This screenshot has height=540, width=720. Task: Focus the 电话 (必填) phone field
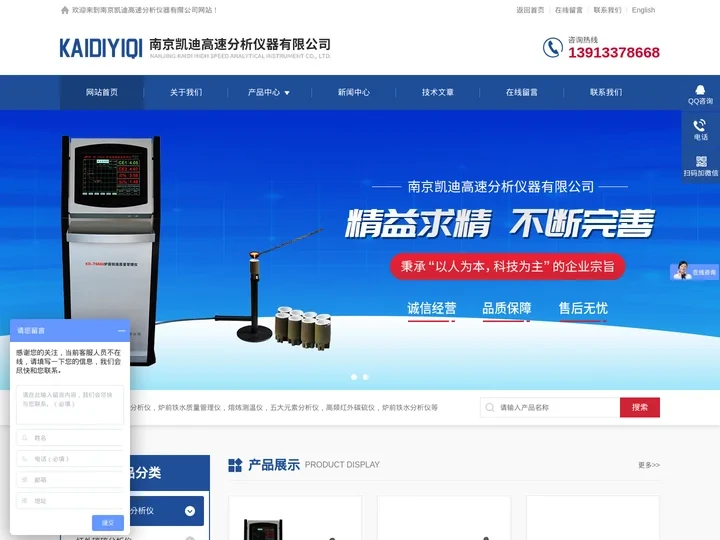tap(70, 459)
